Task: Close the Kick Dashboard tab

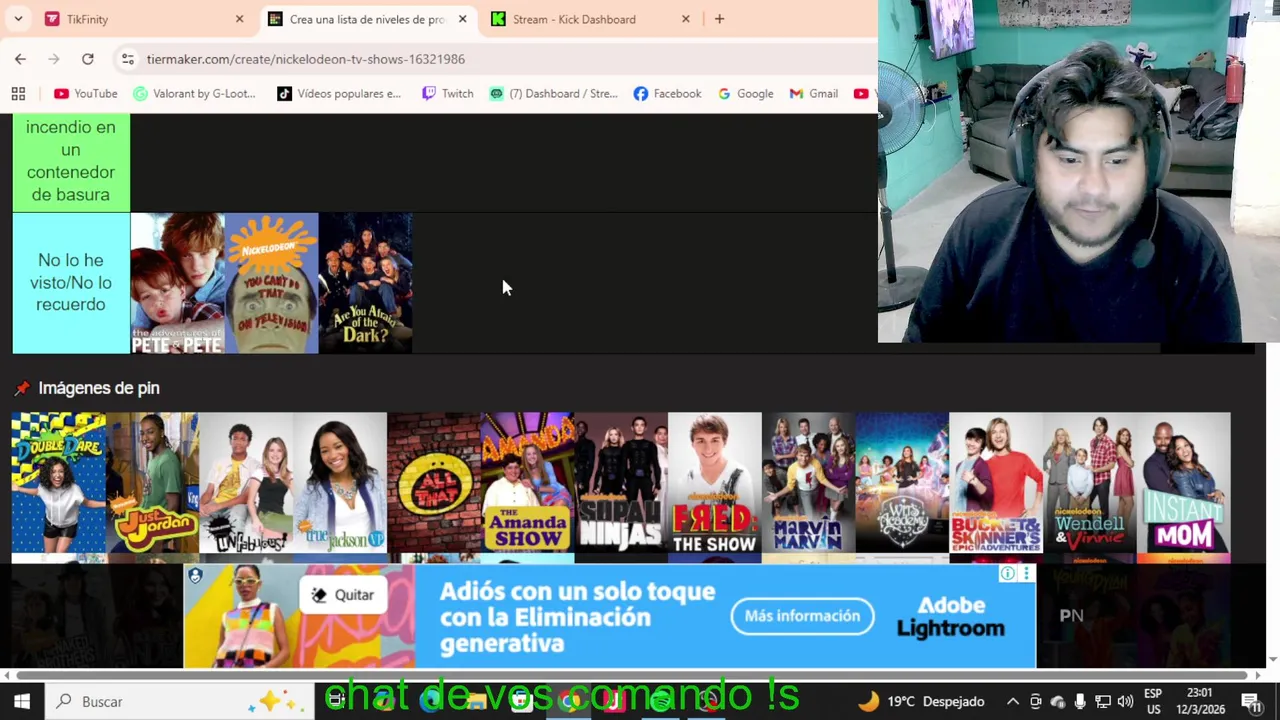Action: click(x=685, y=19)
